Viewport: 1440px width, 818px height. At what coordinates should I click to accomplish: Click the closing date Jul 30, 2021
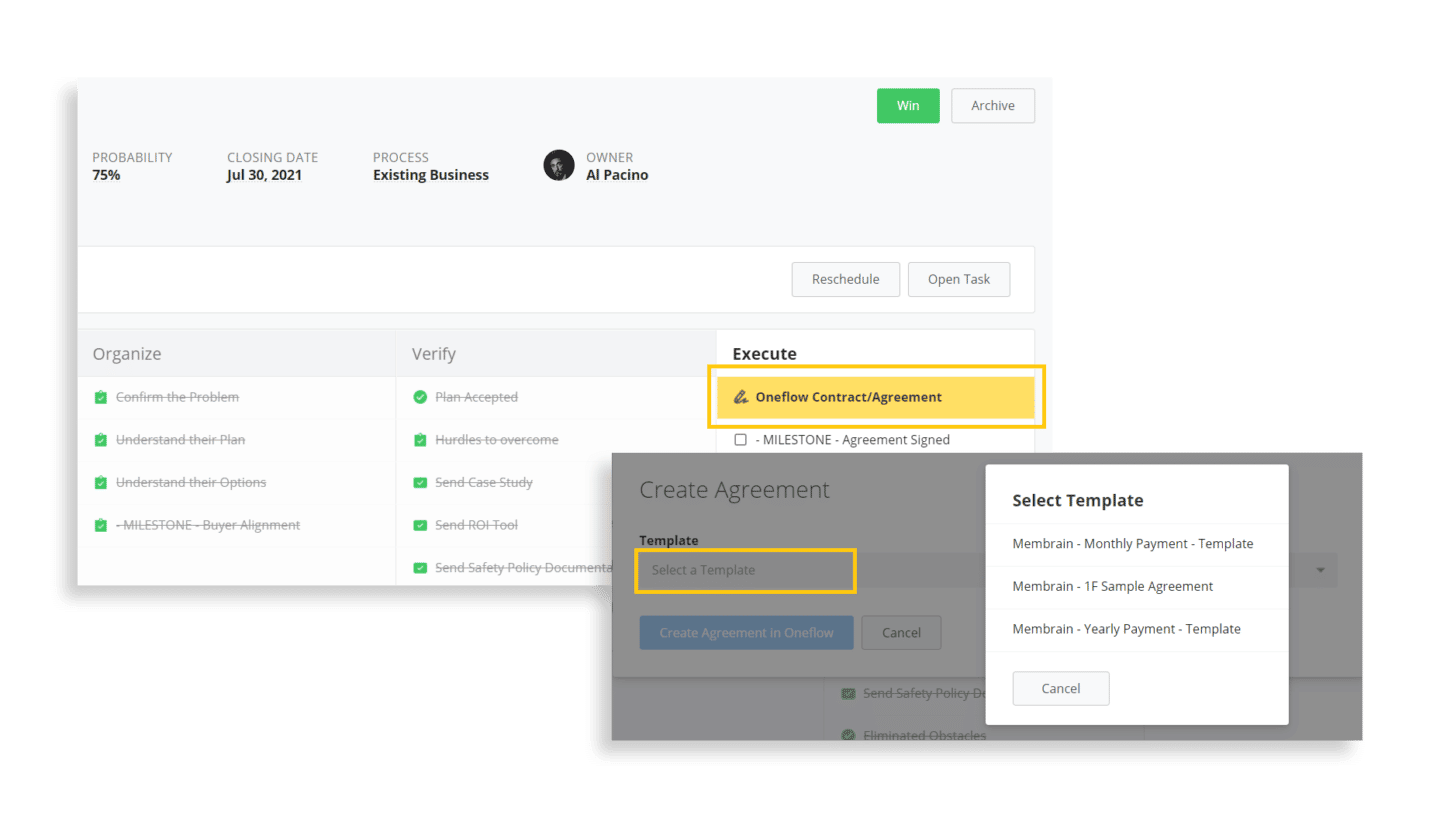pyautogui.click(x=264, y=175)
